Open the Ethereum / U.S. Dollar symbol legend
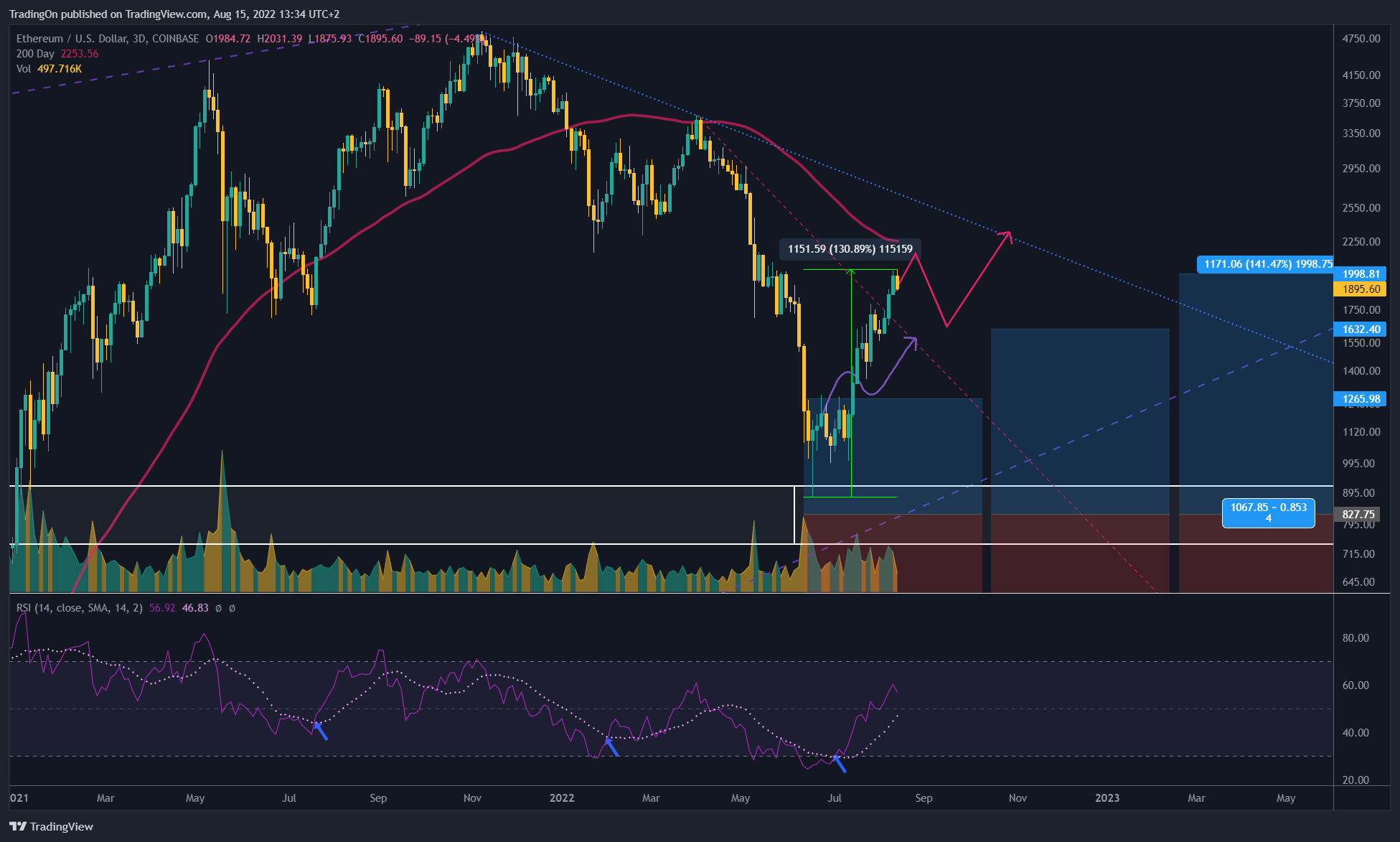This screenshot has width=1400, height=842. point(108,39)
